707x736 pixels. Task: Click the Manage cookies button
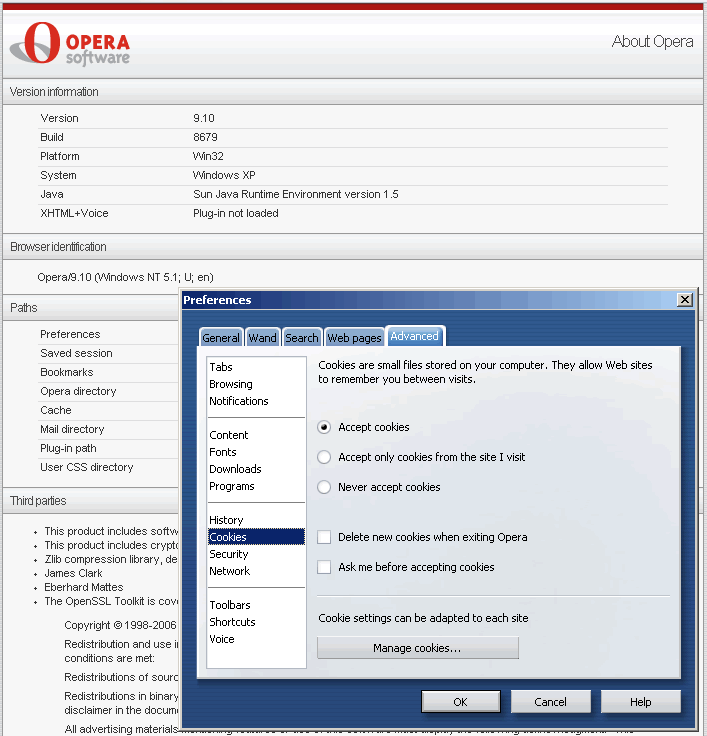tap(418, 648)
